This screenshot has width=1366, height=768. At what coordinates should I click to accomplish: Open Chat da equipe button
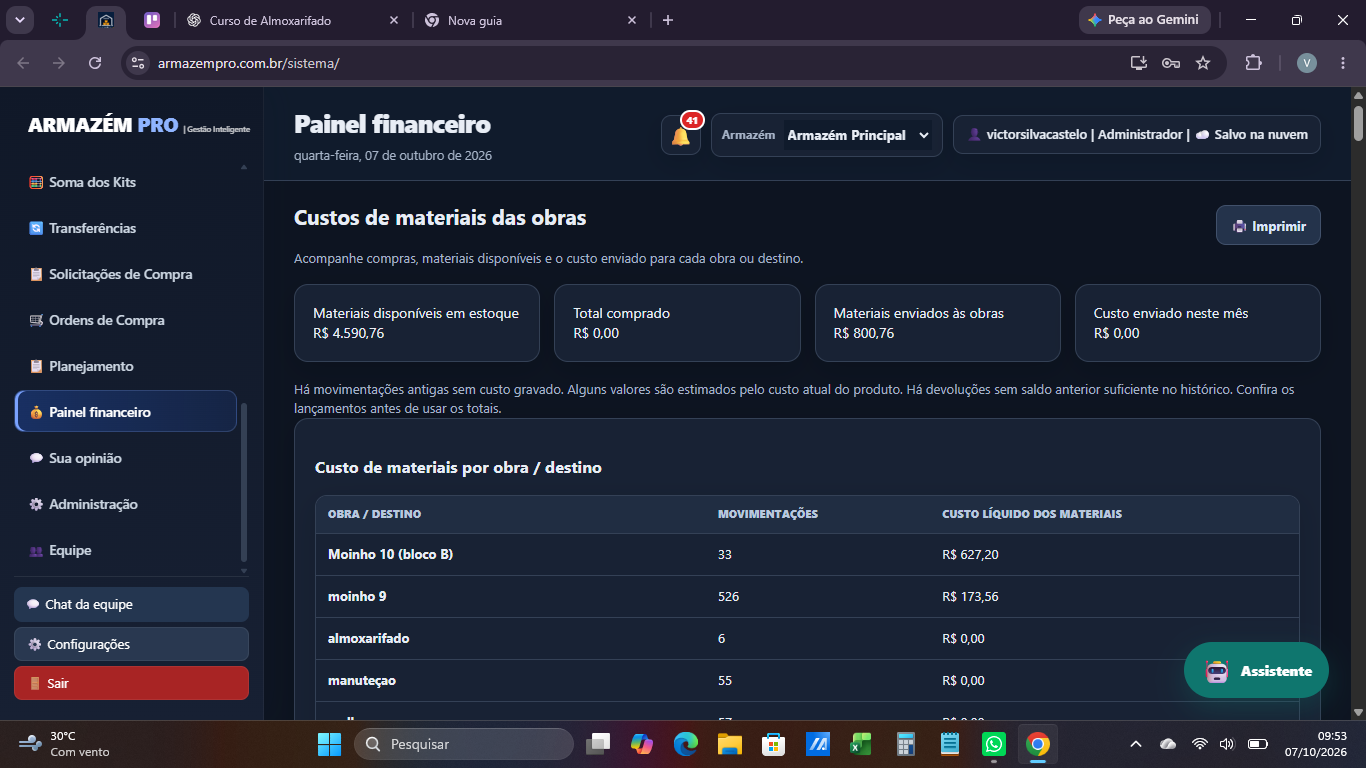pyautogui.click(x=131, y=604)
